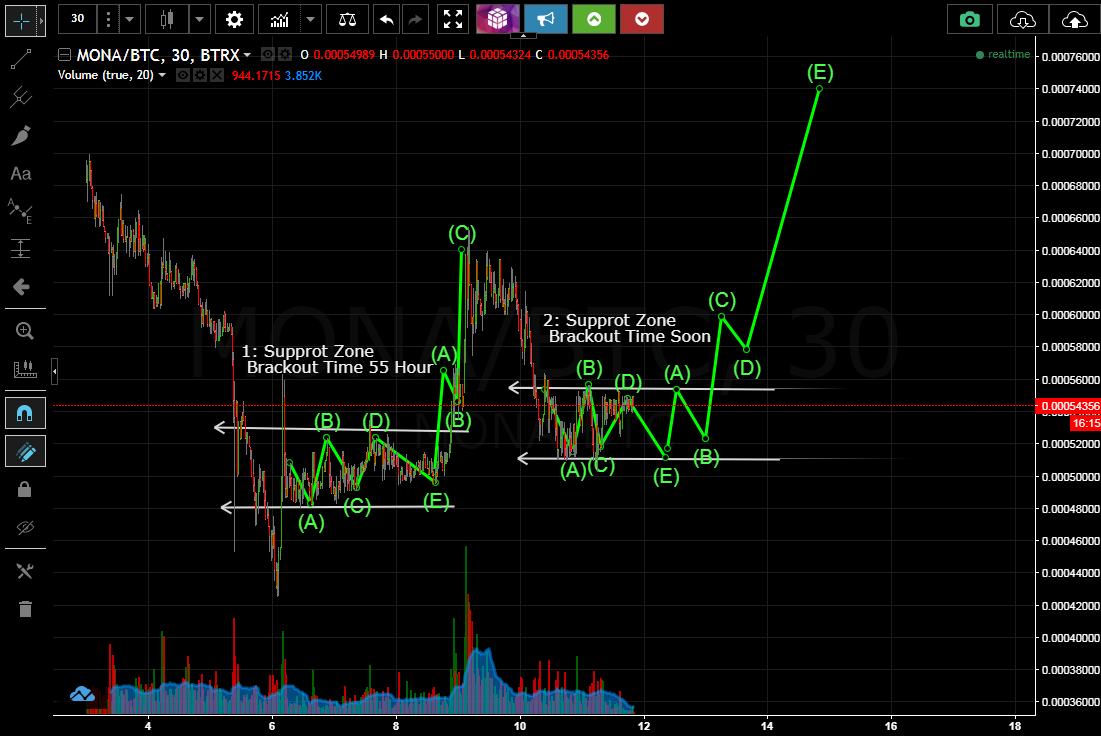The image size is (1101, 736).
Task: Click the back arrow icon tool
Action: pyautogui.click(x=21, y=287)
